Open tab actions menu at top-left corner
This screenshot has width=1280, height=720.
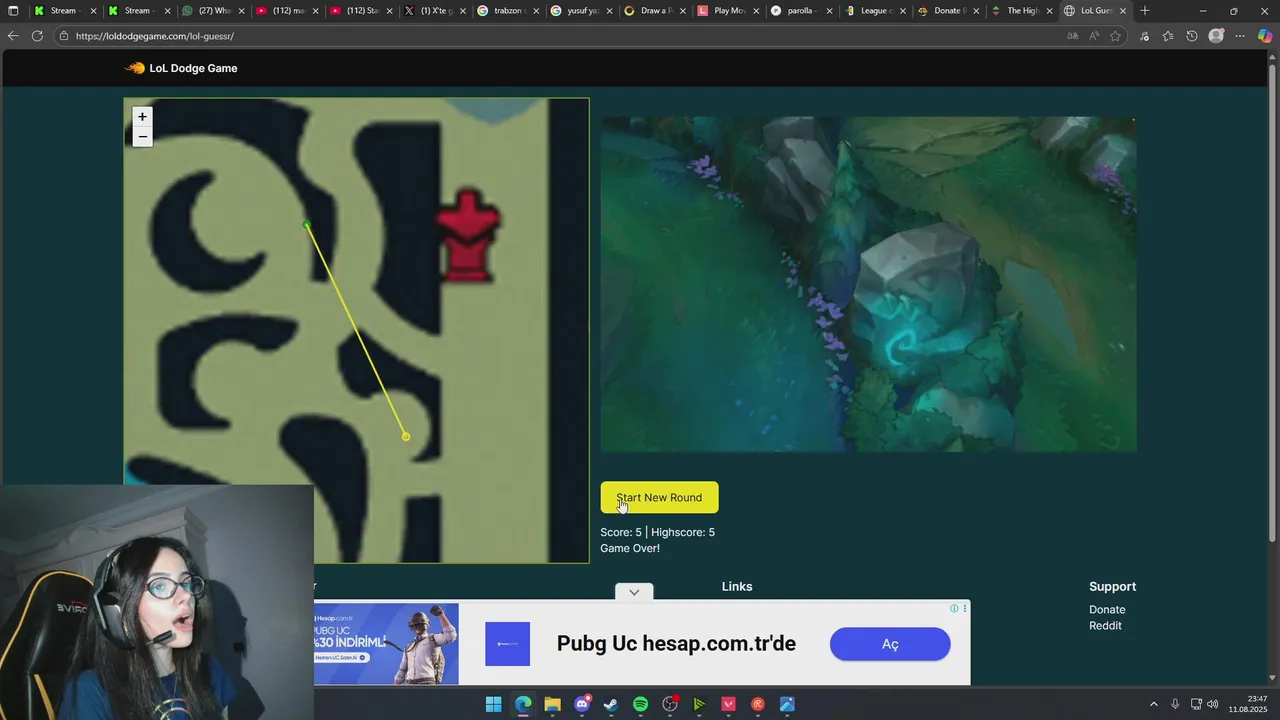[x=13, y=11]
